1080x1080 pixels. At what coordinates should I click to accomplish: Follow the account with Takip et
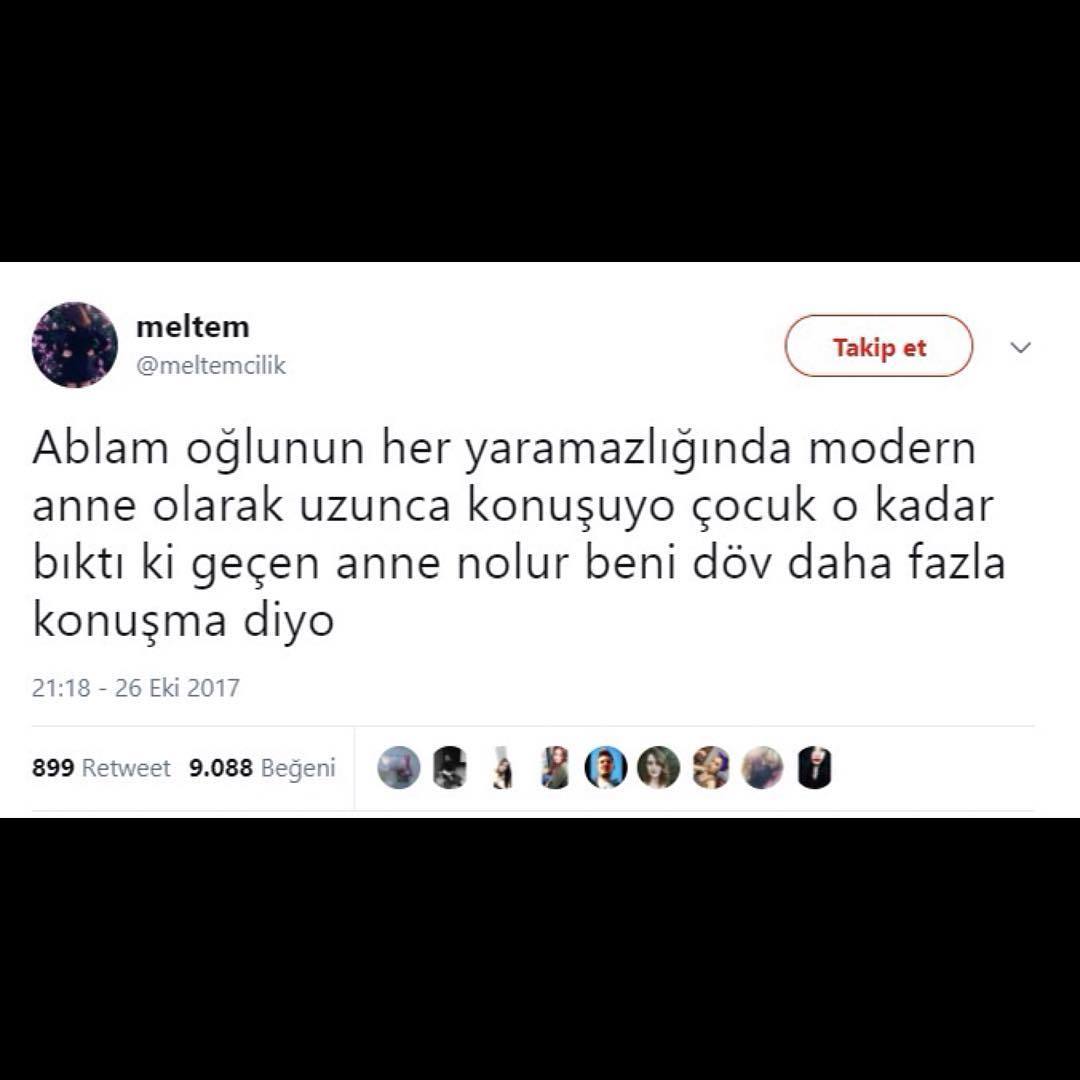[x=879, y=346]
